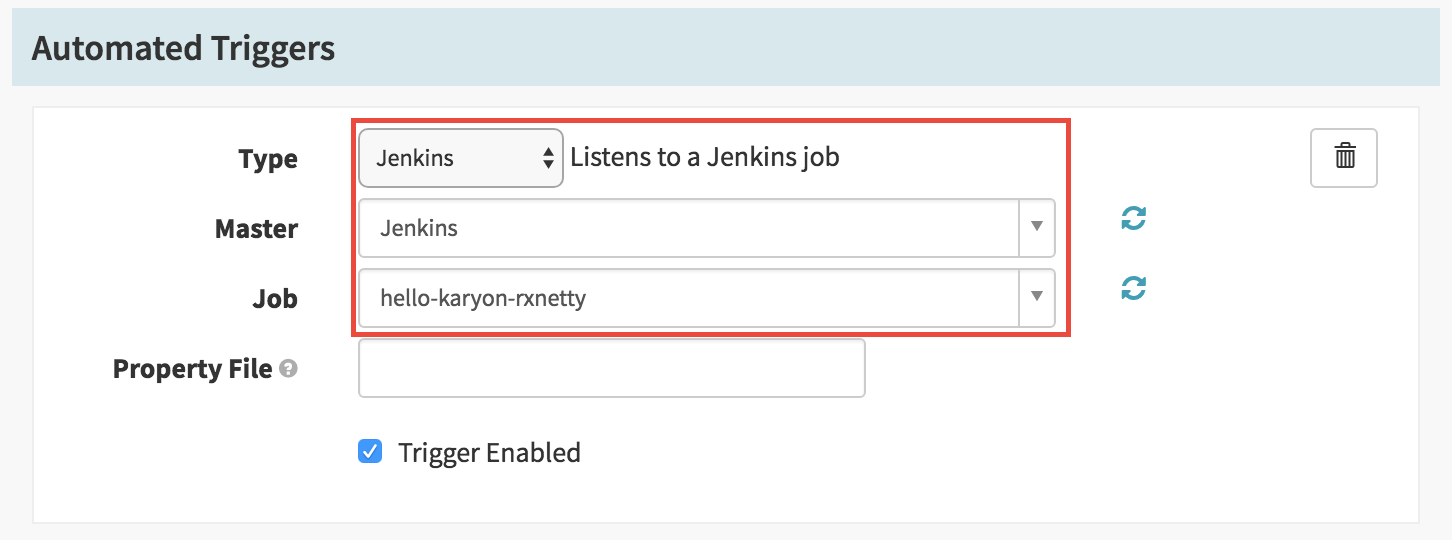Screen dimensions: 1452x540
Task: Click the empty area below Trigger Enabled
Action: [x=725, y=497]
